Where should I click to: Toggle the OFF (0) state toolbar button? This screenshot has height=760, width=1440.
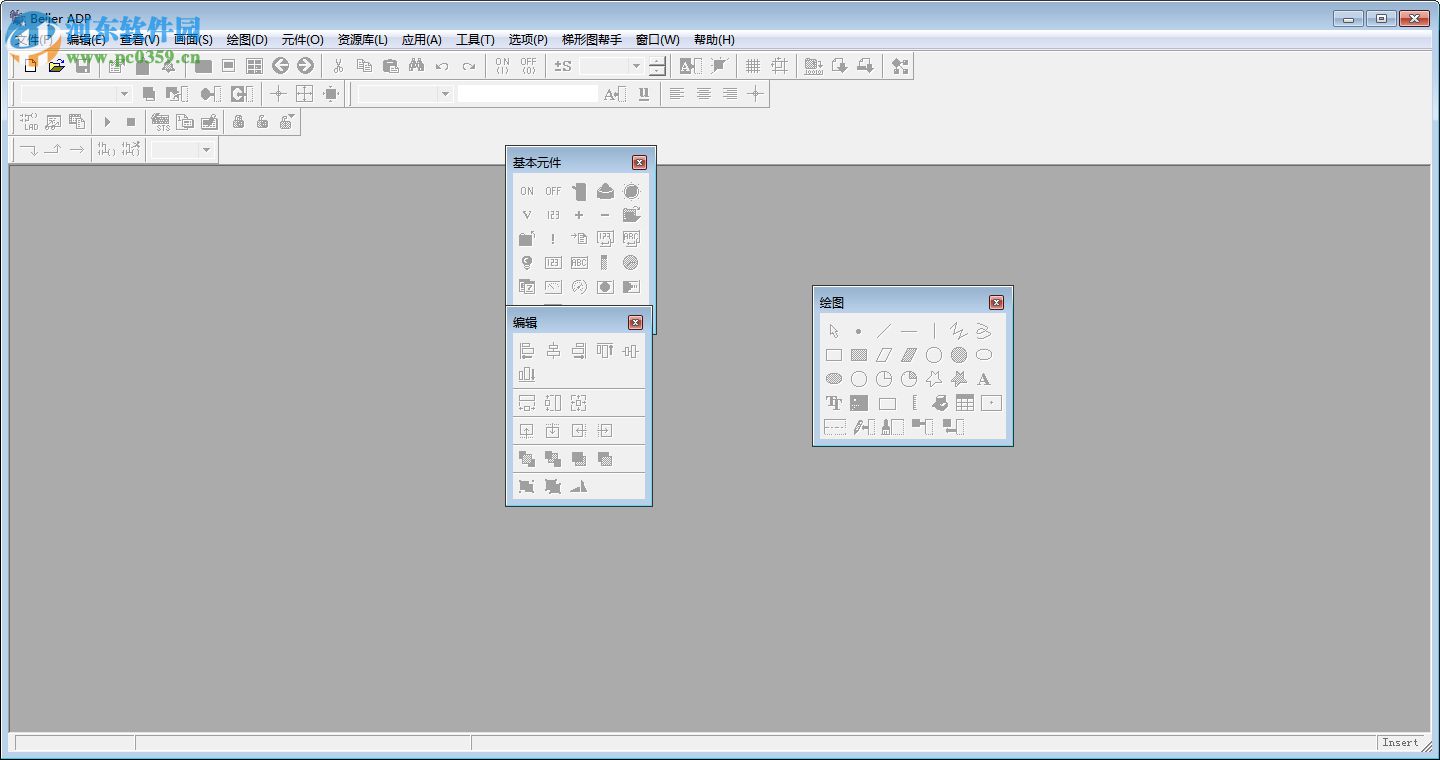(528, 66)
